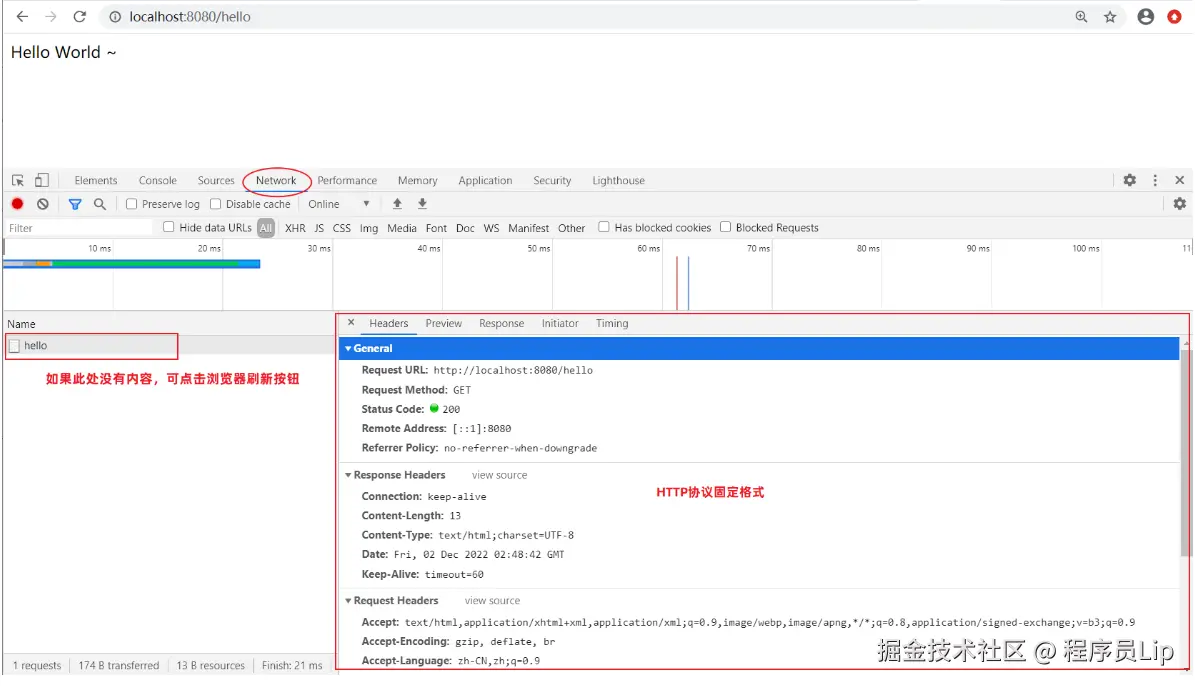Open the Lighthouse tab
This screenshot has height=686, width=1195.
(618, 181)
